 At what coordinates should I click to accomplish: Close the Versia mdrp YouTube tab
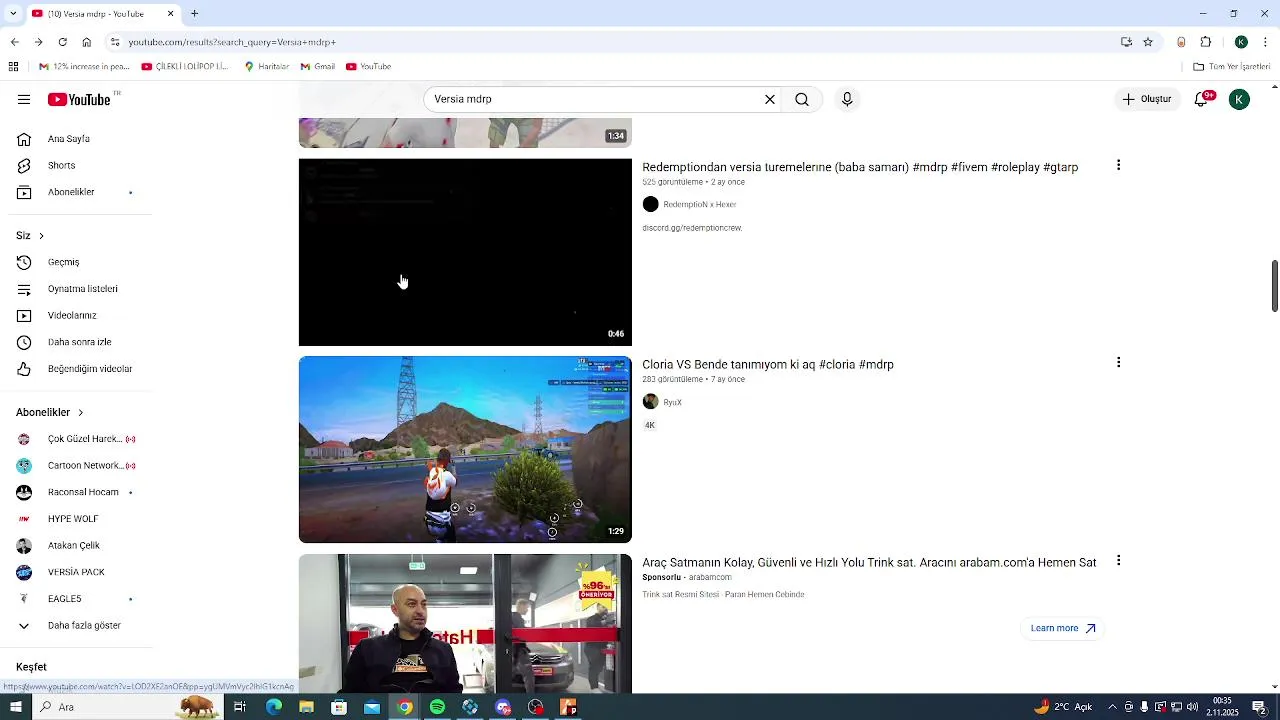pyautogui.click(x=170, y=14)
